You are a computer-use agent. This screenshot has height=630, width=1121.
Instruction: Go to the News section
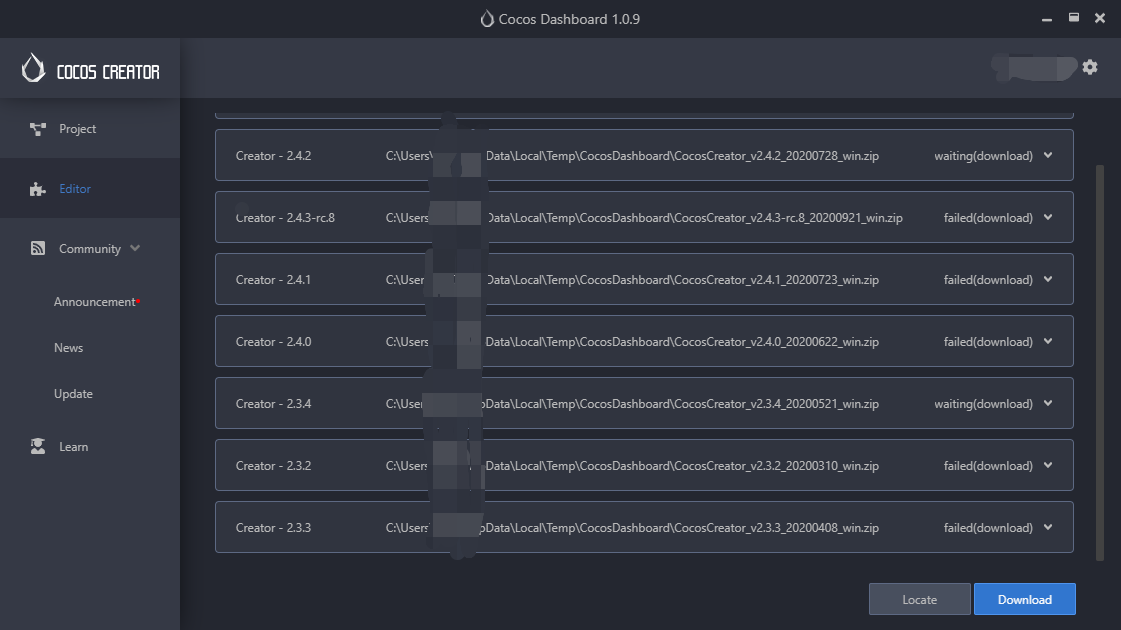click(x=69, y=348)
